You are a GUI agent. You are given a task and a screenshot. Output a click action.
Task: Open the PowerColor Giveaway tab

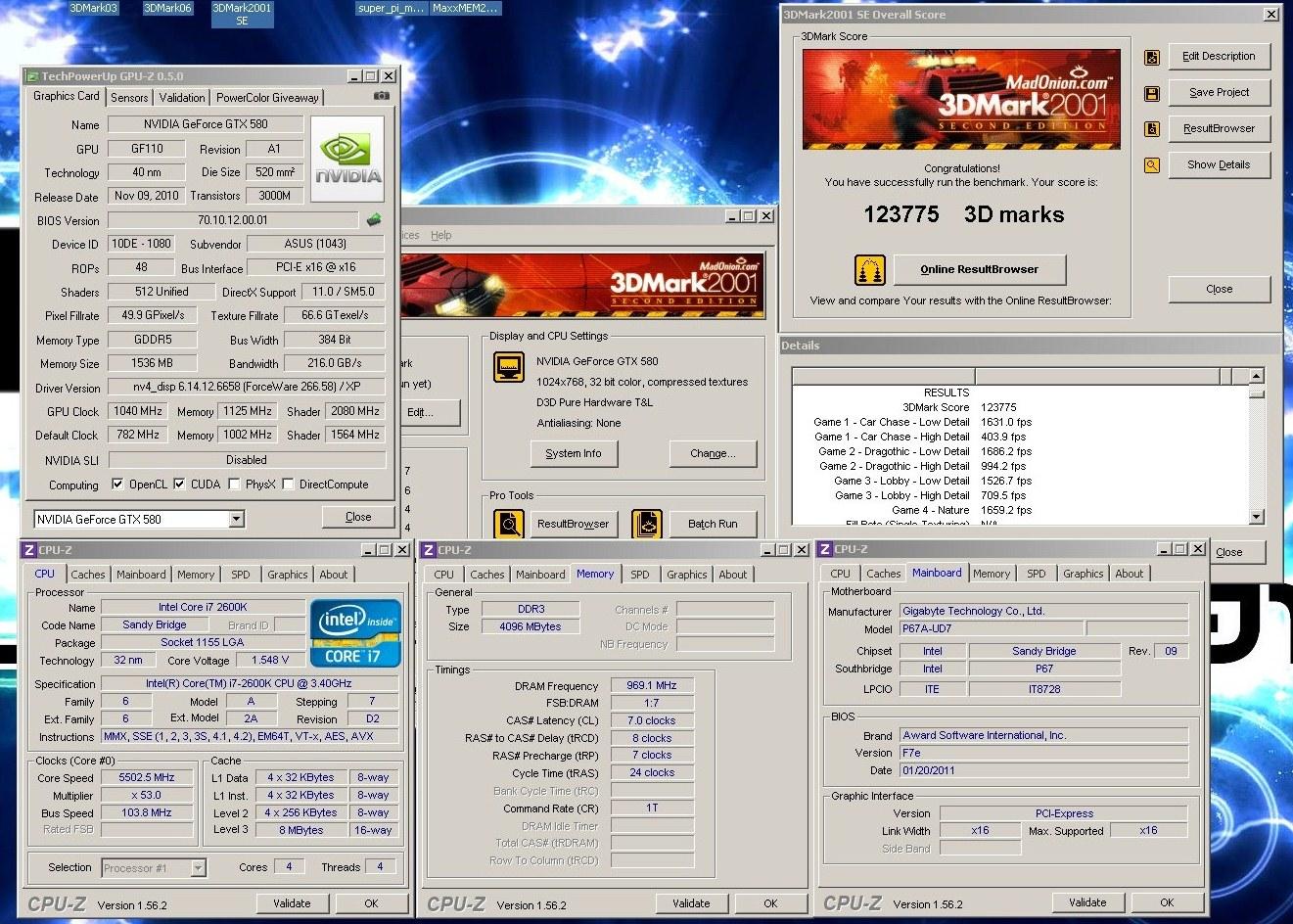267,97
